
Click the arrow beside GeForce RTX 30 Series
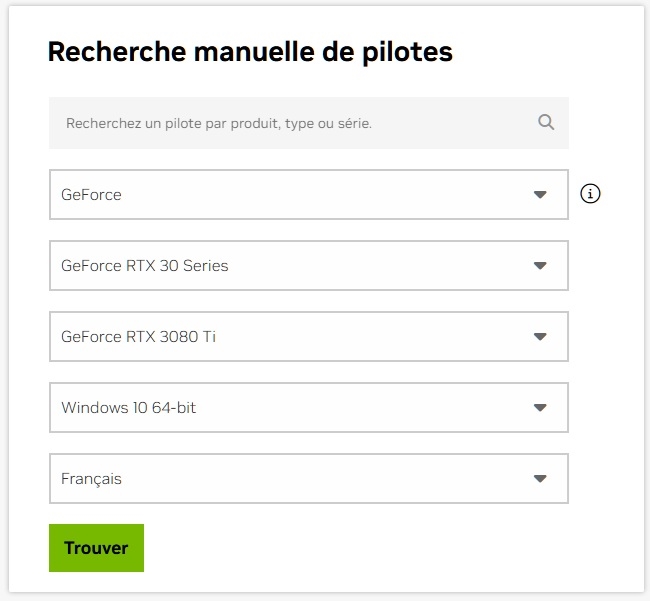[x=540, y=266]
